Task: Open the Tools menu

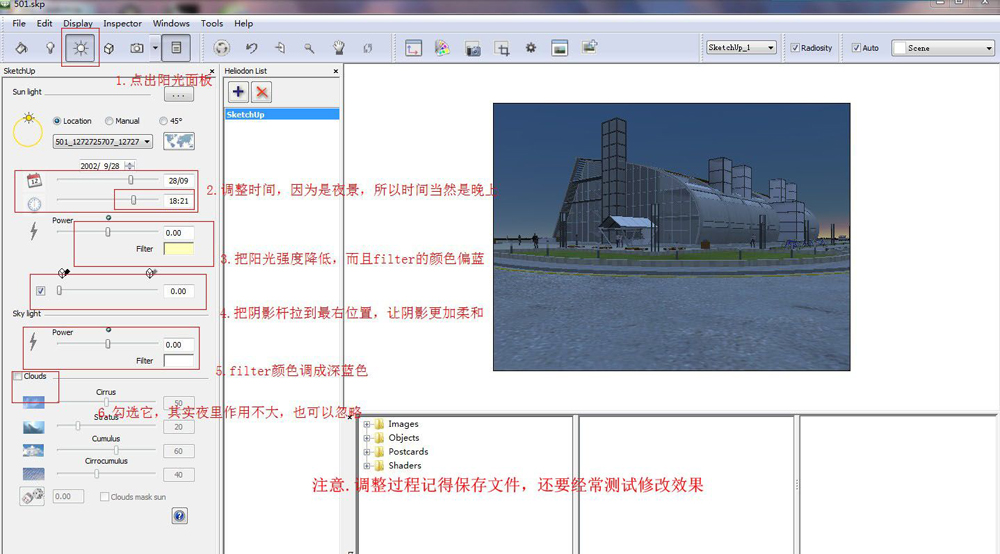Action: click(212, 23)
